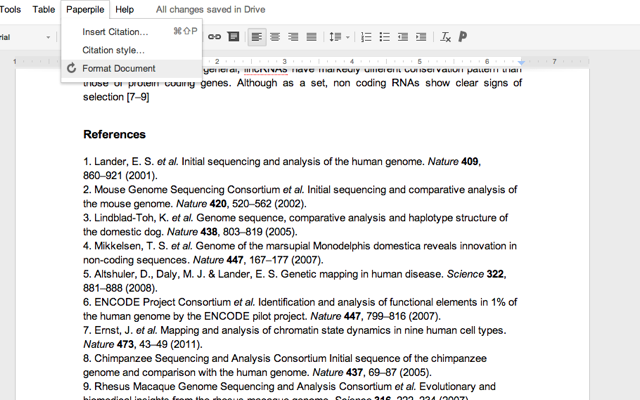Toggle right text alignment
640x400 pixels.
293,37
